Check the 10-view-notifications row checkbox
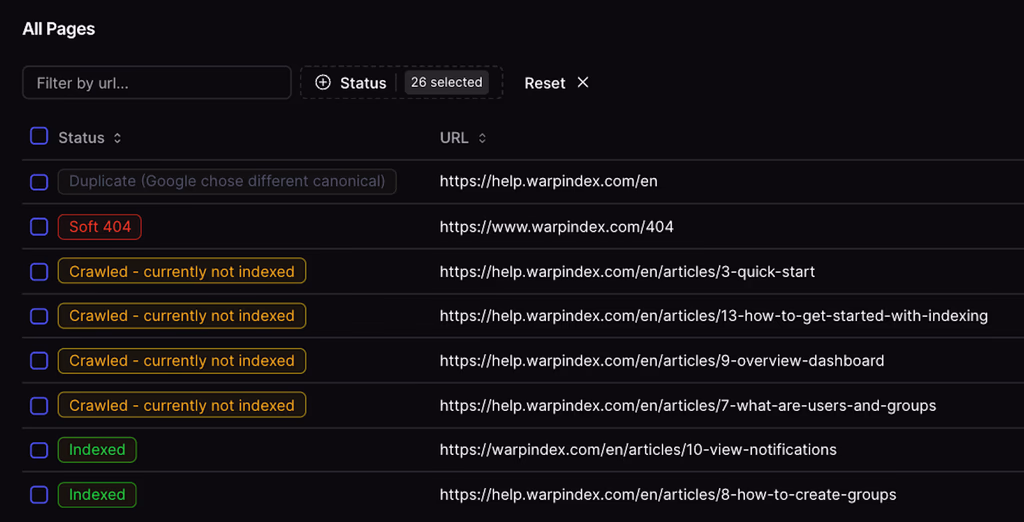1024x522 pixels. pyautogui.click(x=39, y=450)
